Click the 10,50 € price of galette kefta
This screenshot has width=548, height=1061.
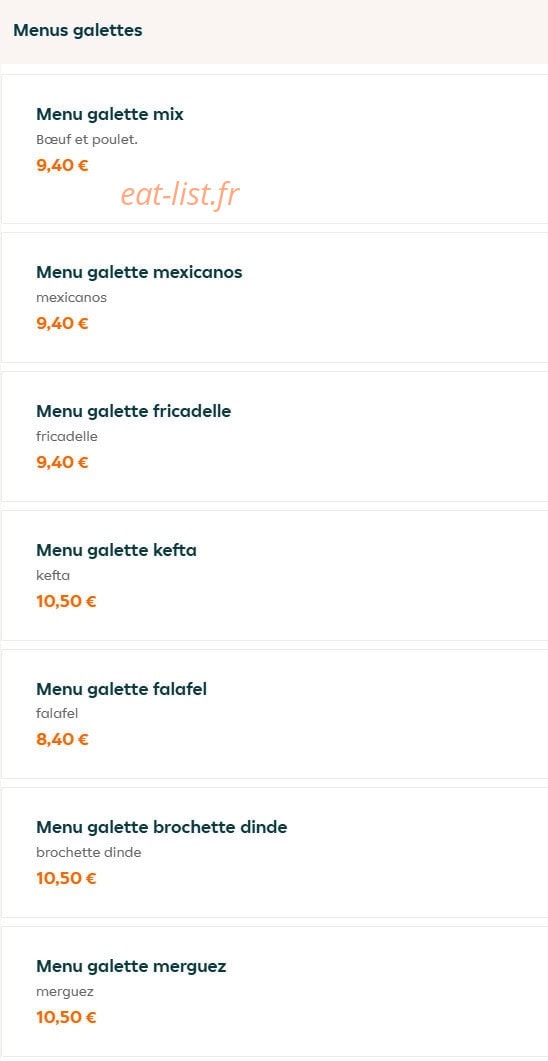click(x=66, y=602)
